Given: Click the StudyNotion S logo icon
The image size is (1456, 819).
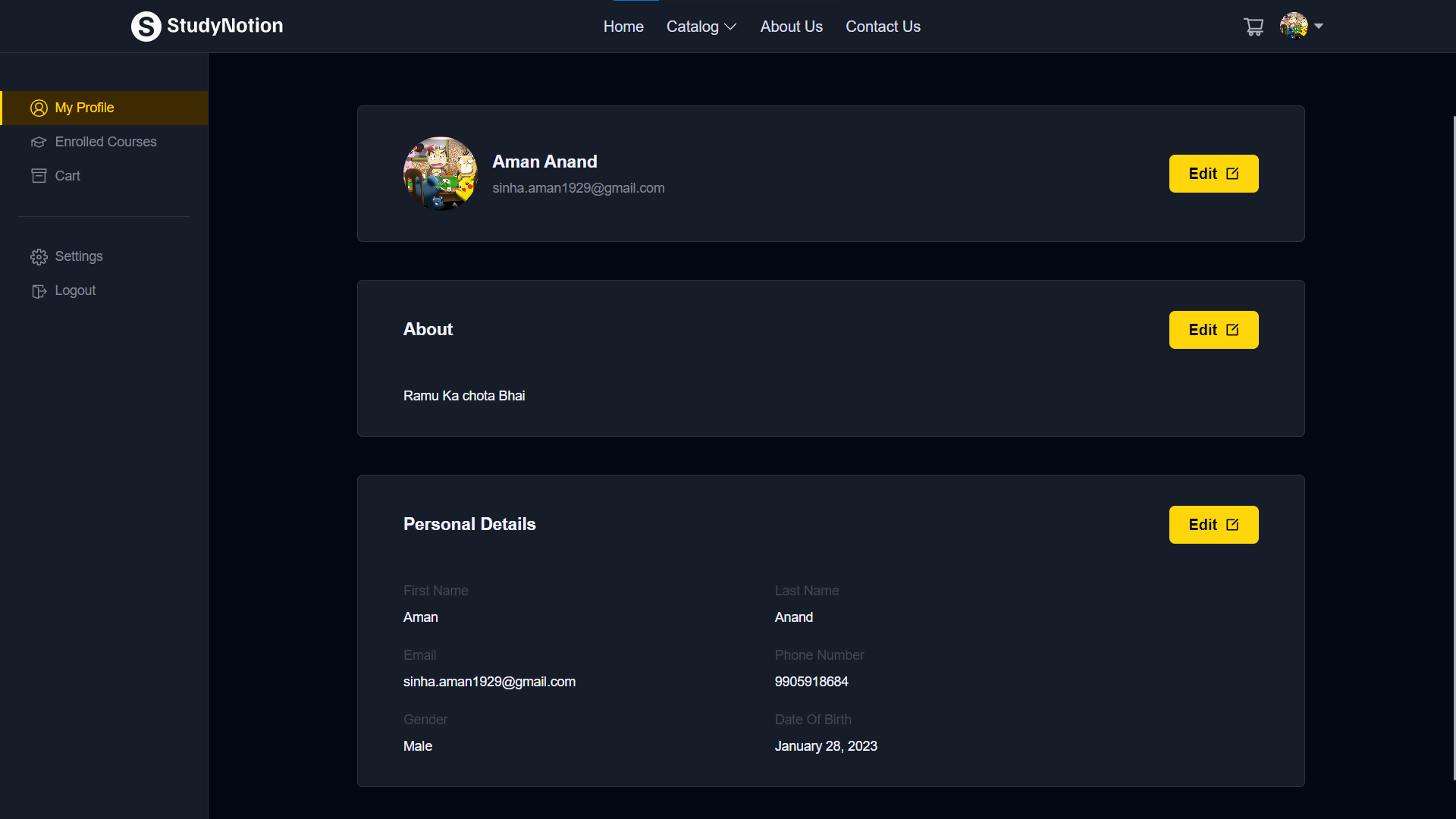Looking at the screenshot, I should click(x=146, y=27).
